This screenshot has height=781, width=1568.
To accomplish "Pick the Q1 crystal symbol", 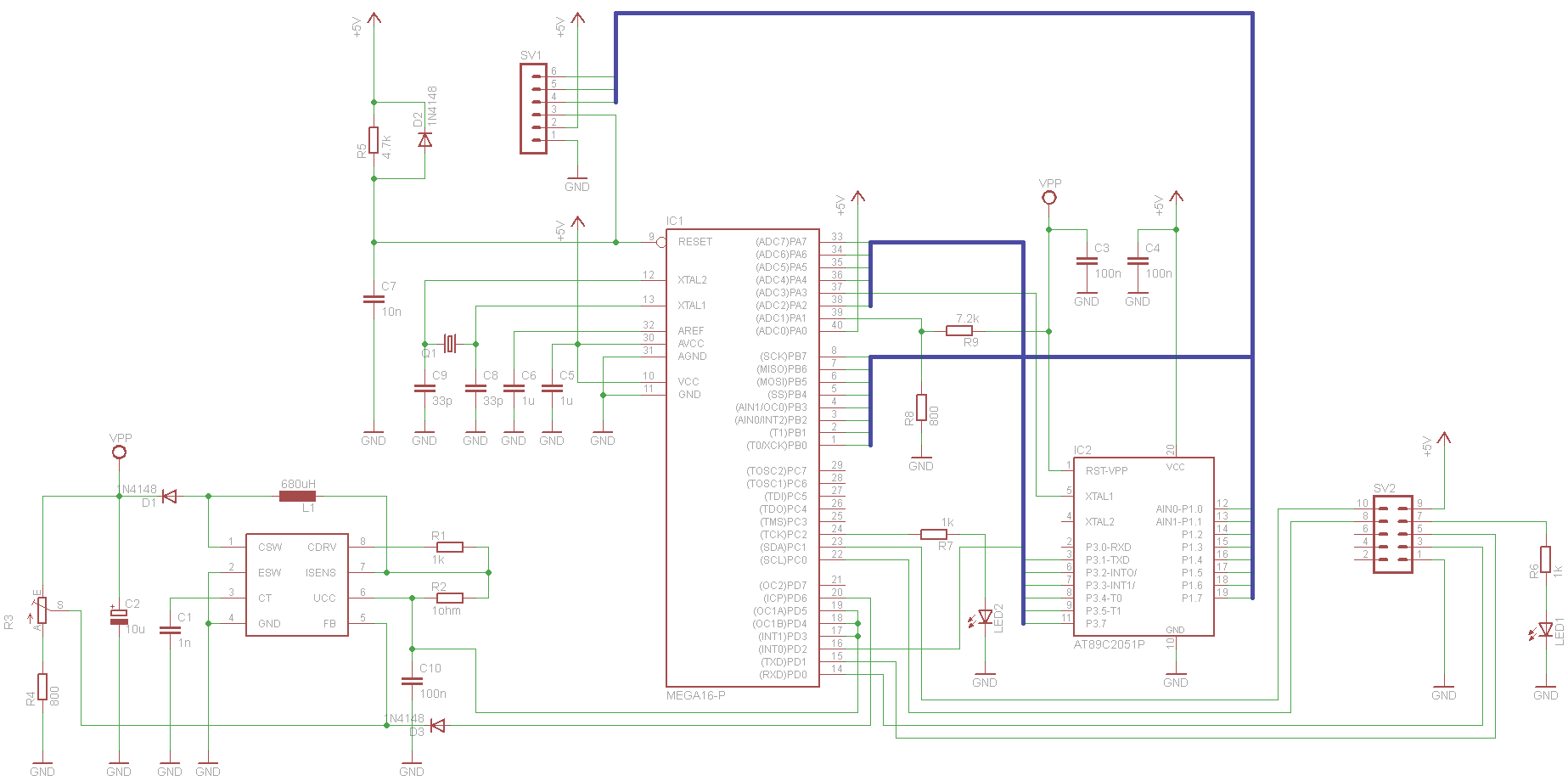I will tap(450, 344).
